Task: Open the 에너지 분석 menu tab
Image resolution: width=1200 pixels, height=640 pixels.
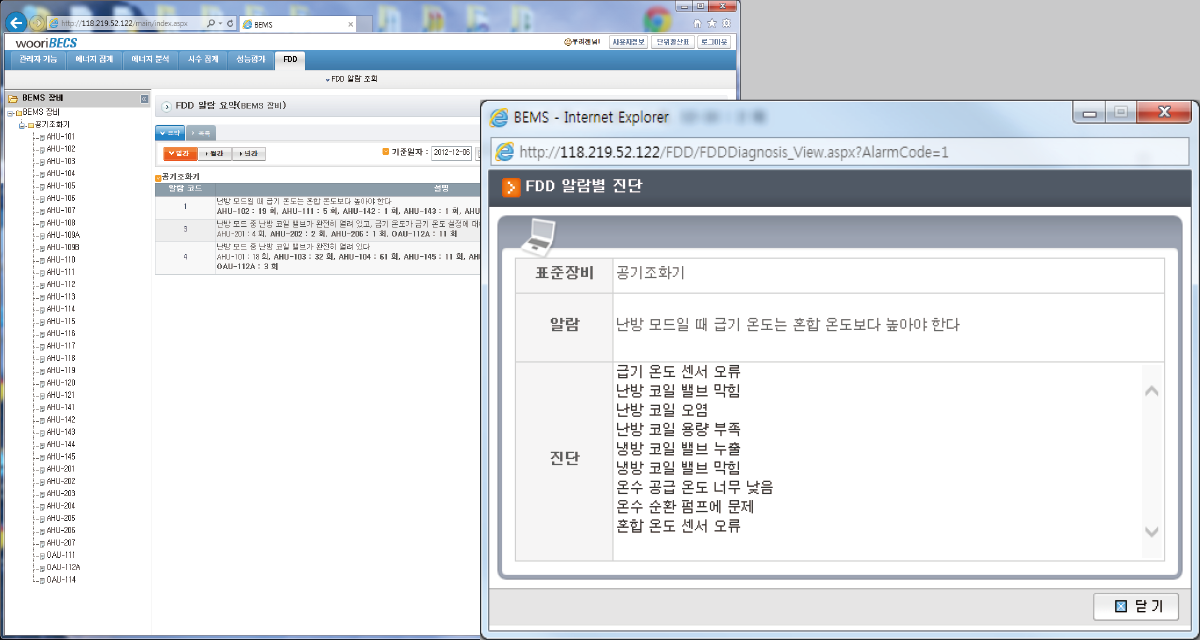Action: tap(150, 60)
